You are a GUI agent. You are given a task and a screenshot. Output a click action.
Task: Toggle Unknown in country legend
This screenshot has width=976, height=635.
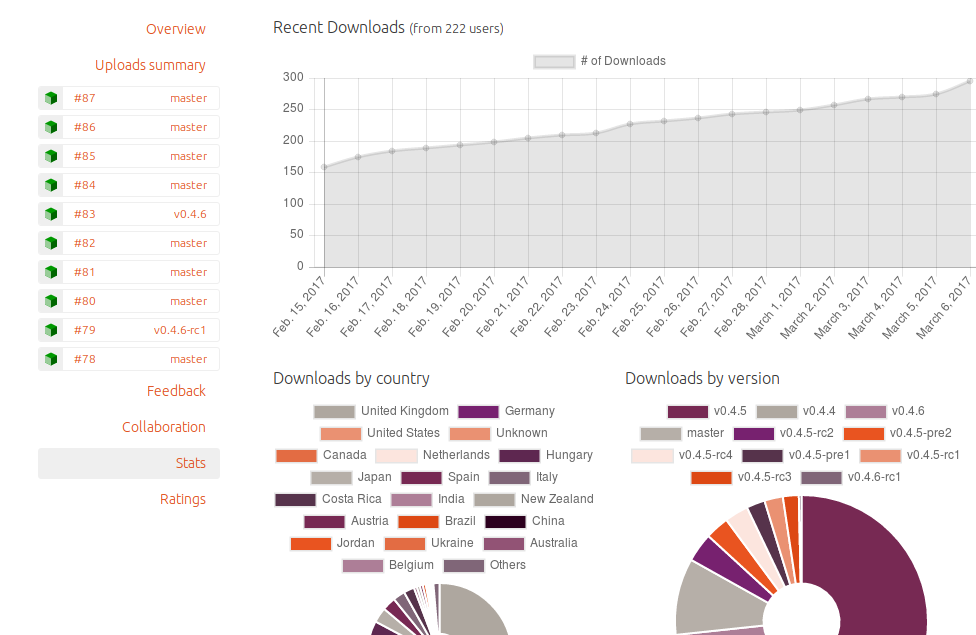coord(498,433)
